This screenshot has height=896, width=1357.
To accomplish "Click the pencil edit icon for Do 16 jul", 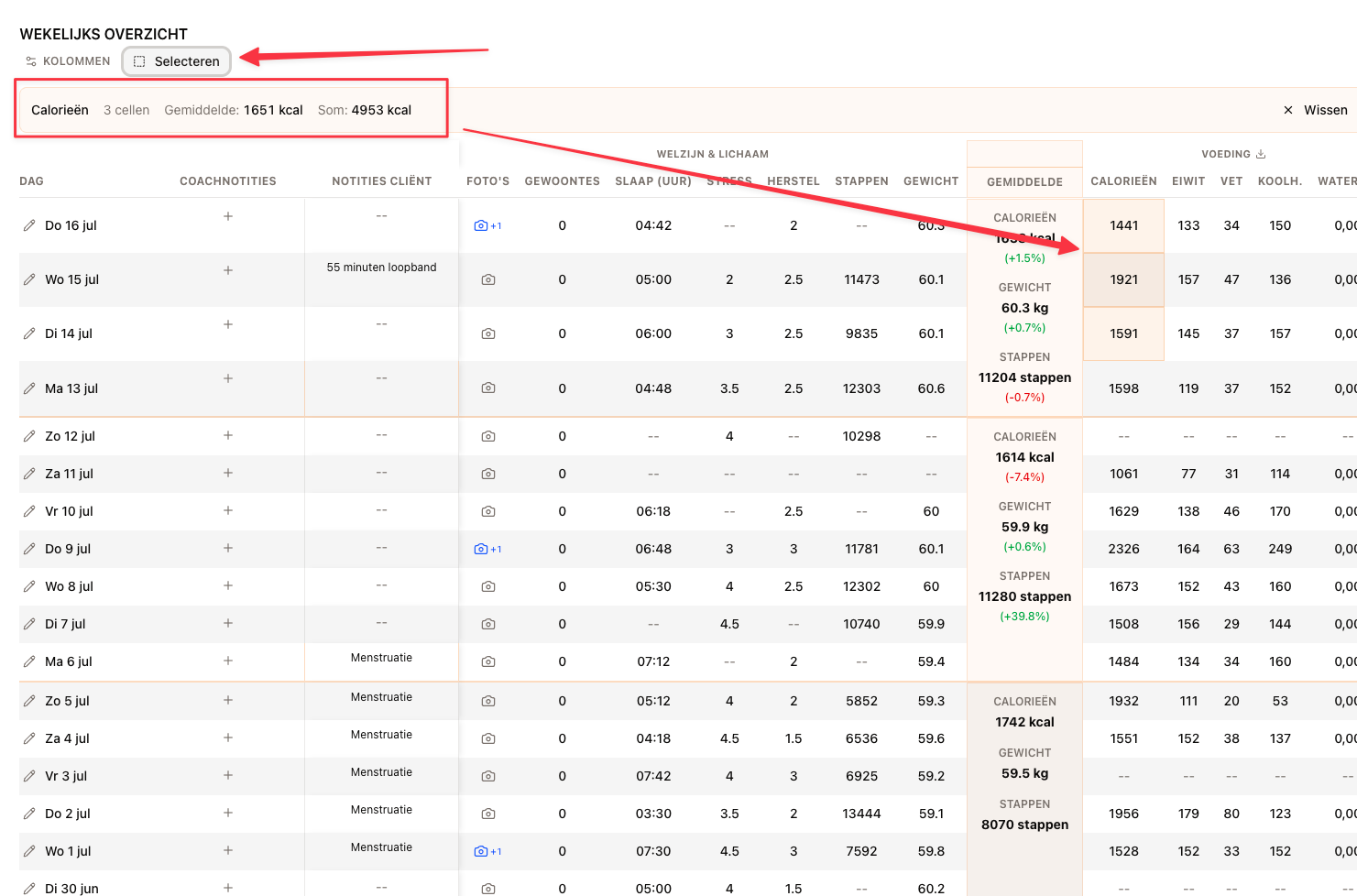I will click(29, 225).
